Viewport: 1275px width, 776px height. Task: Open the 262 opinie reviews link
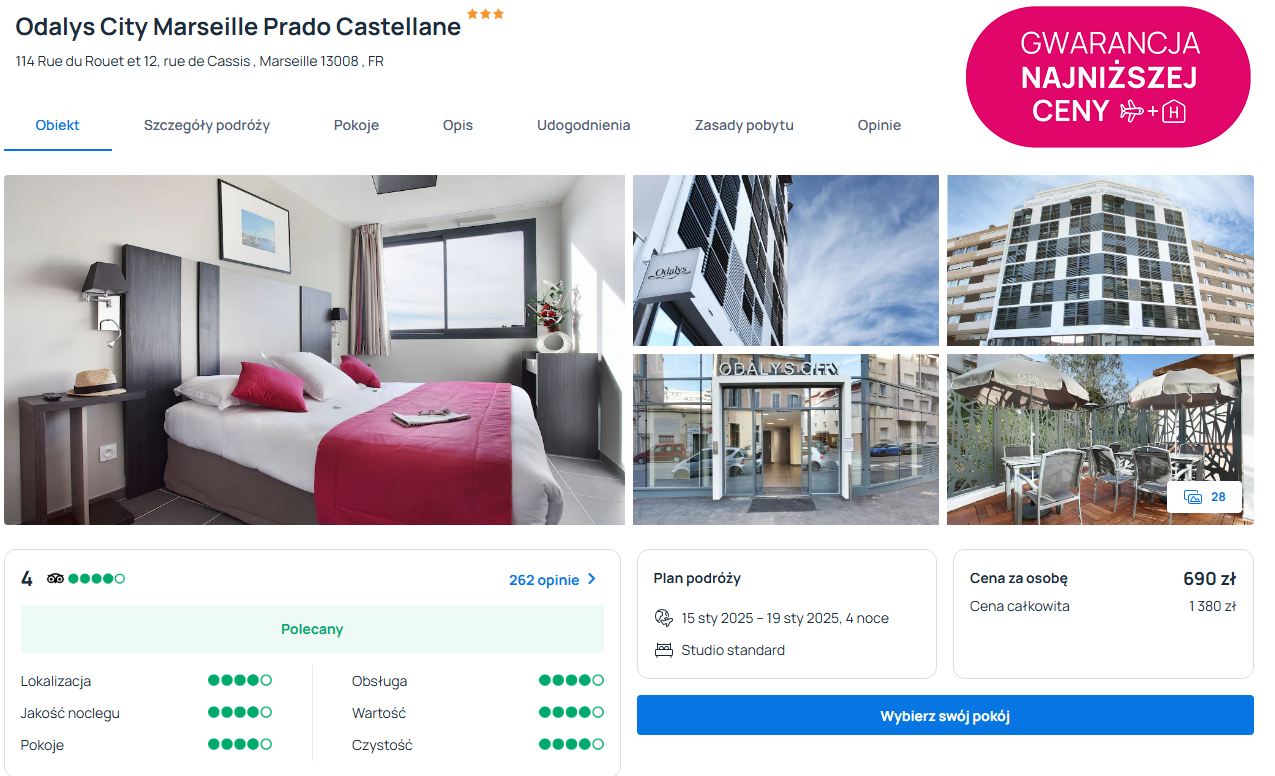point(544,580)
